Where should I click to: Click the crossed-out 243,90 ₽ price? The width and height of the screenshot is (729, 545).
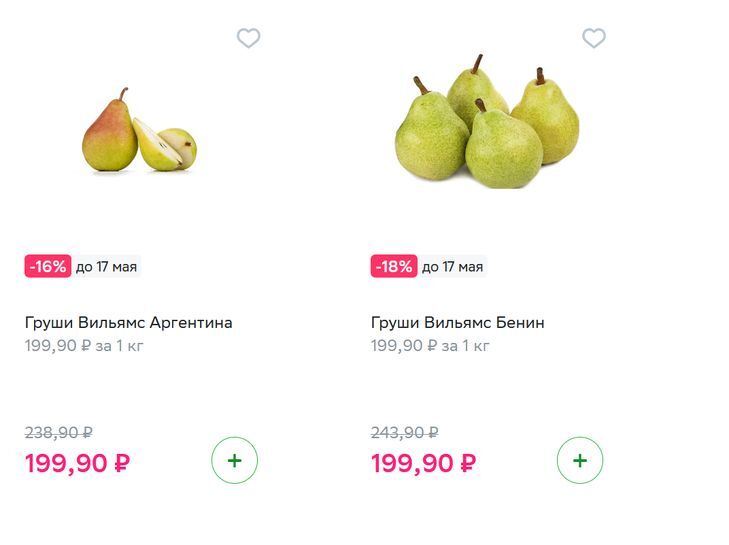[405, 432]
